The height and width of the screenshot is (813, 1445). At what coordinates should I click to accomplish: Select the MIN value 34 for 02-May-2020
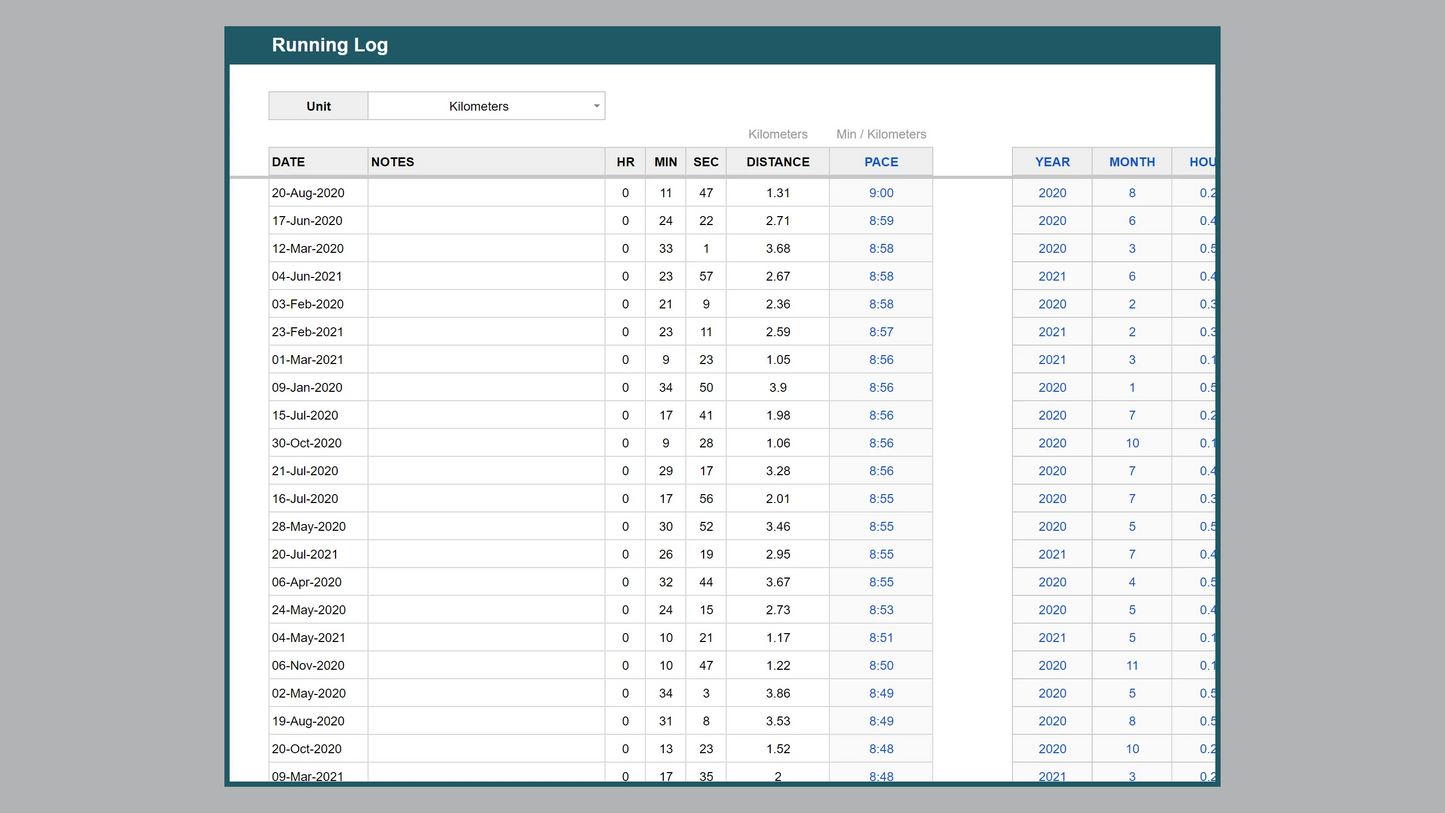tap(665, 693)
